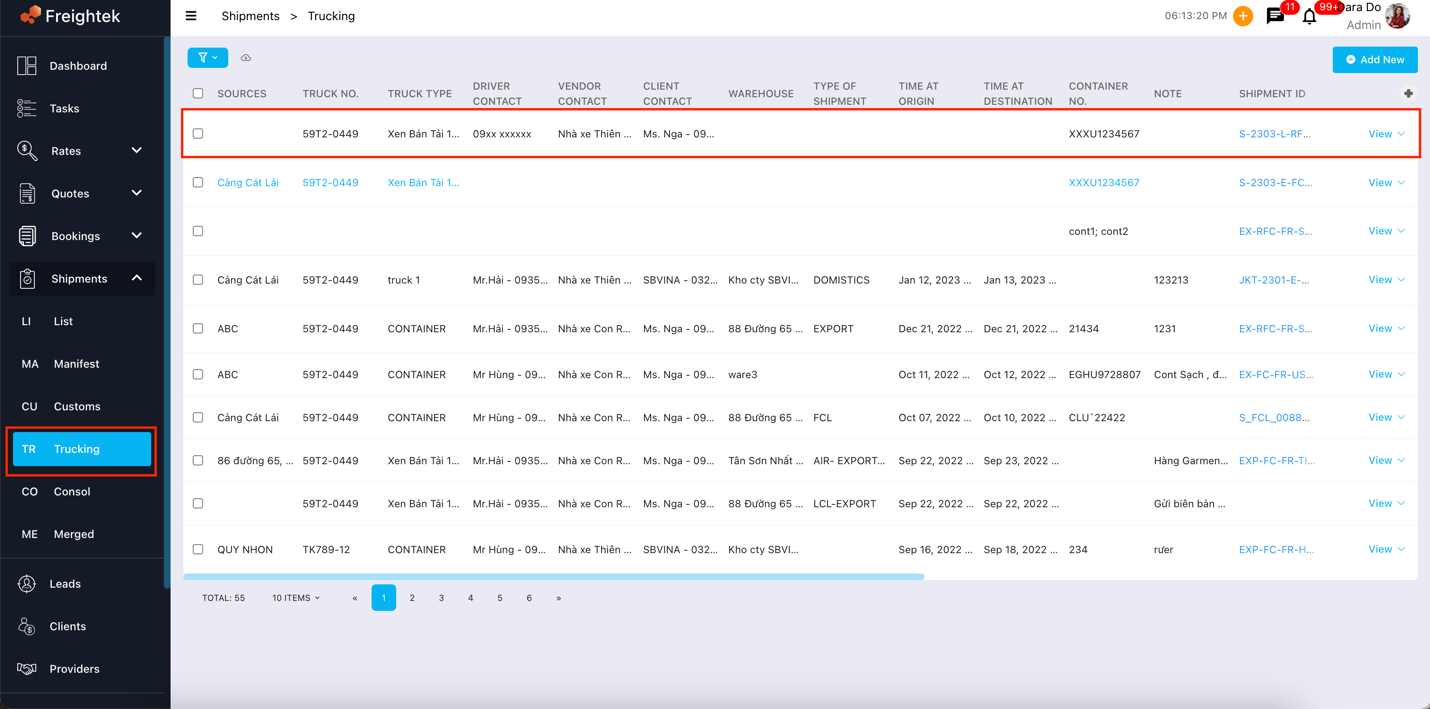The width and height of the screenshot is (1430, 709).
Task: Click the SHIPMENT ID column header
Action: [1272, 93]
